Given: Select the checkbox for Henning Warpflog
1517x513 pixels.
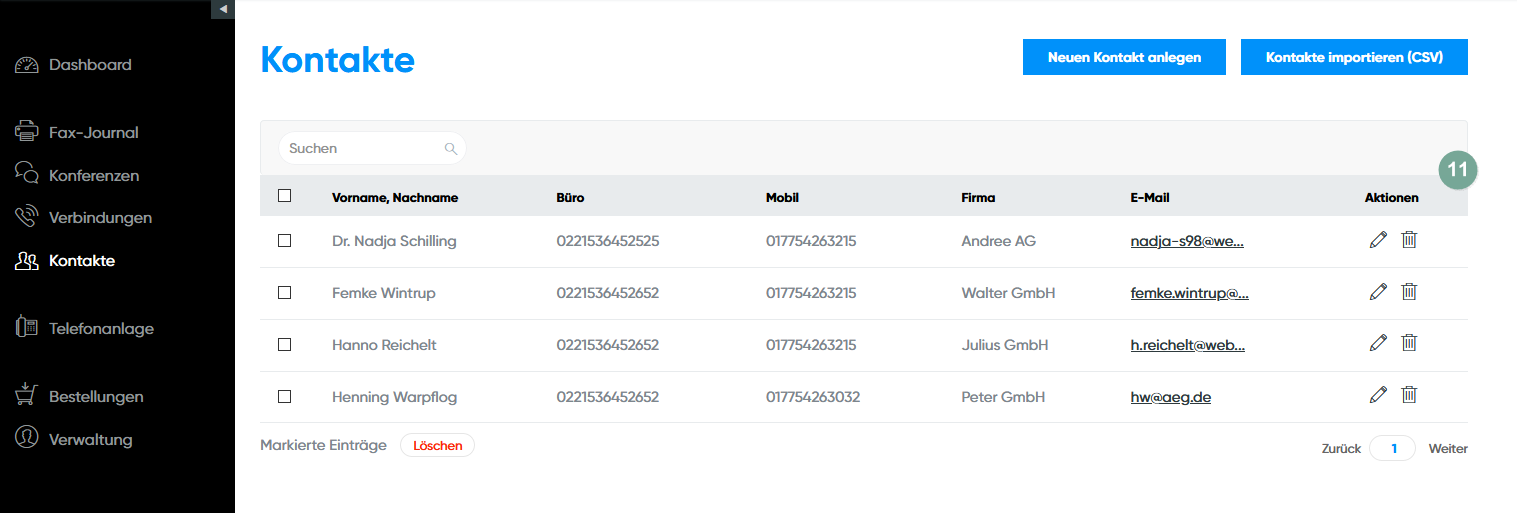Looking at the screenshot, I should (285, 397).
